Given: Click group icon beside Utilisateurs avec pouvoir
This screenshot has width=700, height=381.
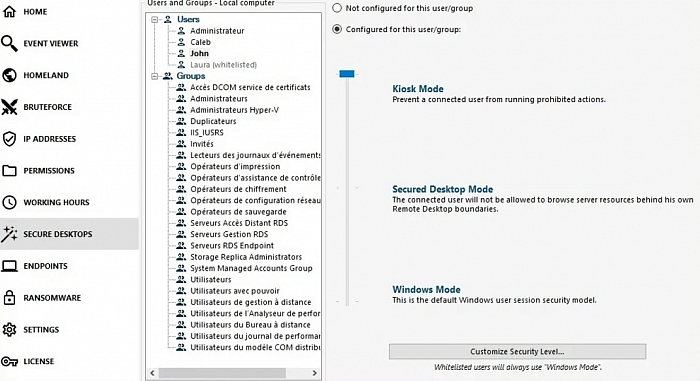Looking at the screenshot, I should coord(181,291).
